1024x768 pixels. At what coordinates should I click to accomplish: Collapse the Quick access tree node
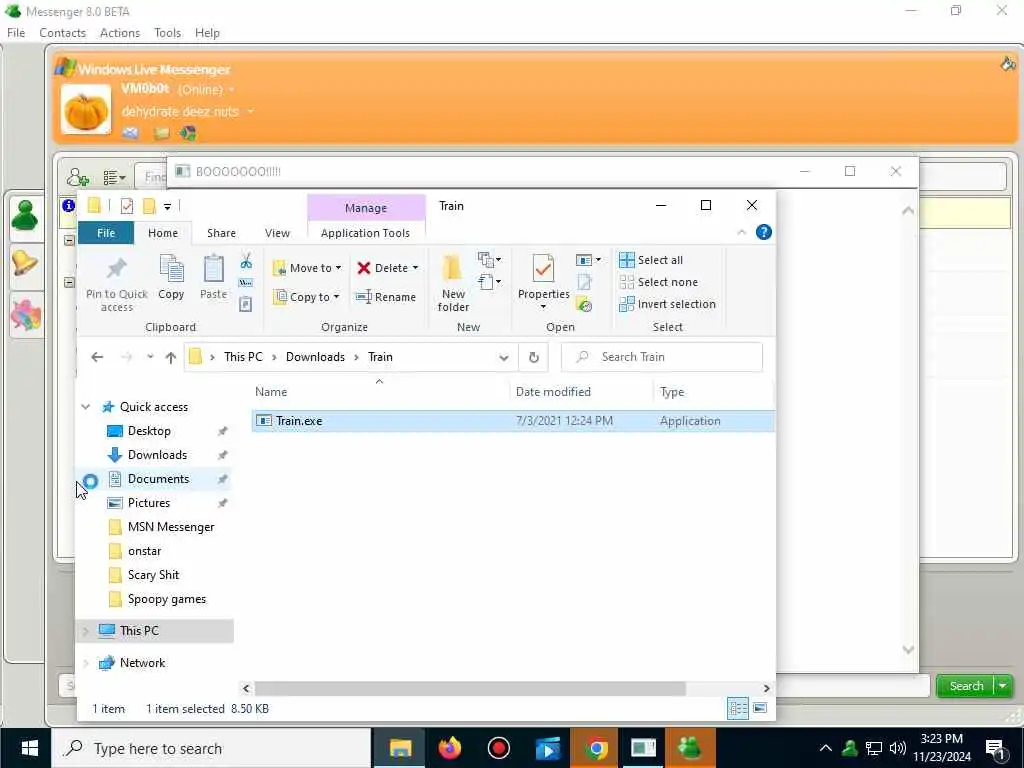pos(86,407)
